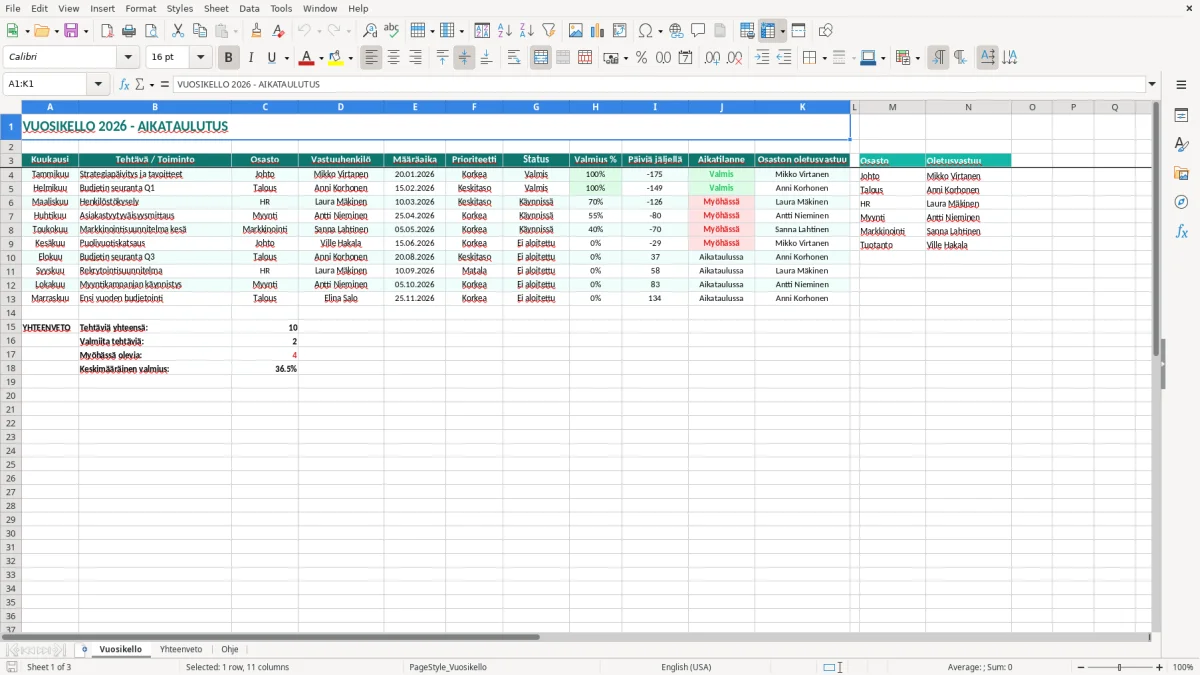1200x675 pixels.
Task: Click the font color red swatch
Action: click(x=307, y=58)
